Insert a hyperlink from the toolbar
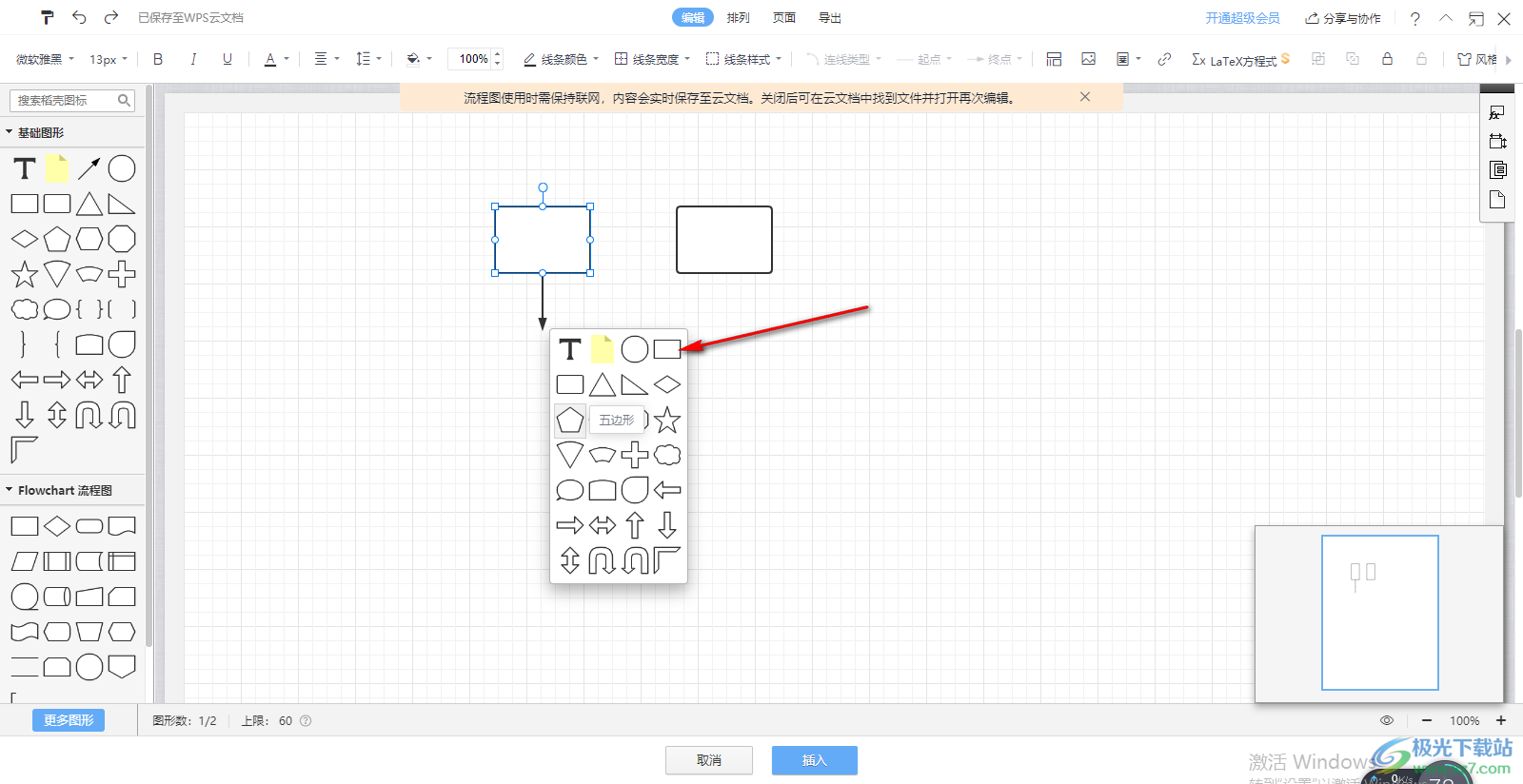 (1164, 59)
